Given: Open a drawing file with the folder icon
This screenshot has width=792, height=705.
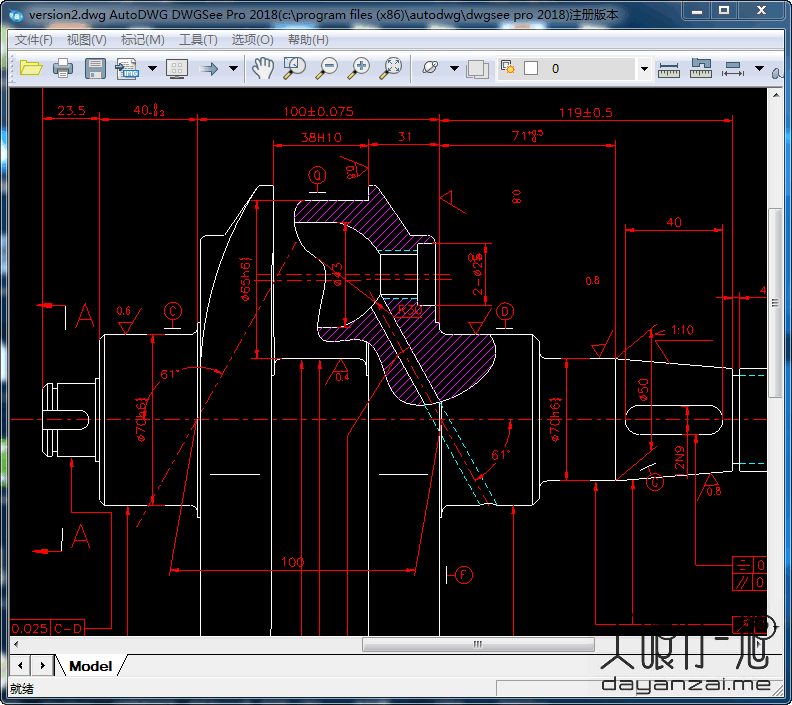Looking at the screenshot, I should (31, 68).
